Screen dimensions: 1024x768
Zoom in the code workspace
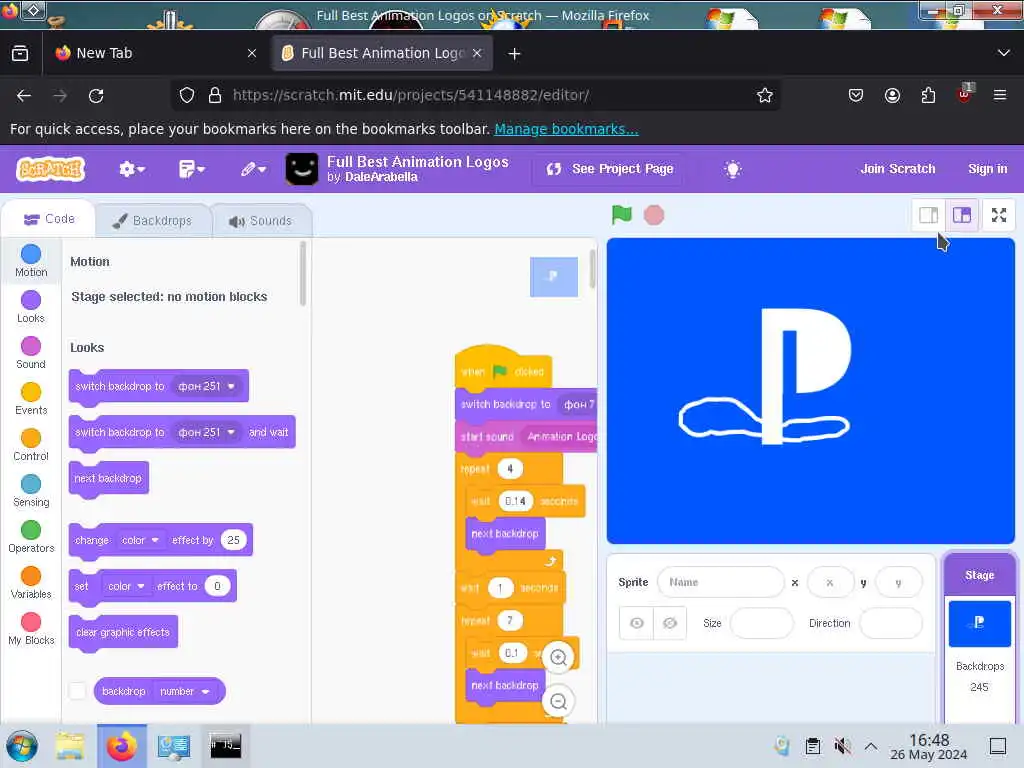point(558,657)
